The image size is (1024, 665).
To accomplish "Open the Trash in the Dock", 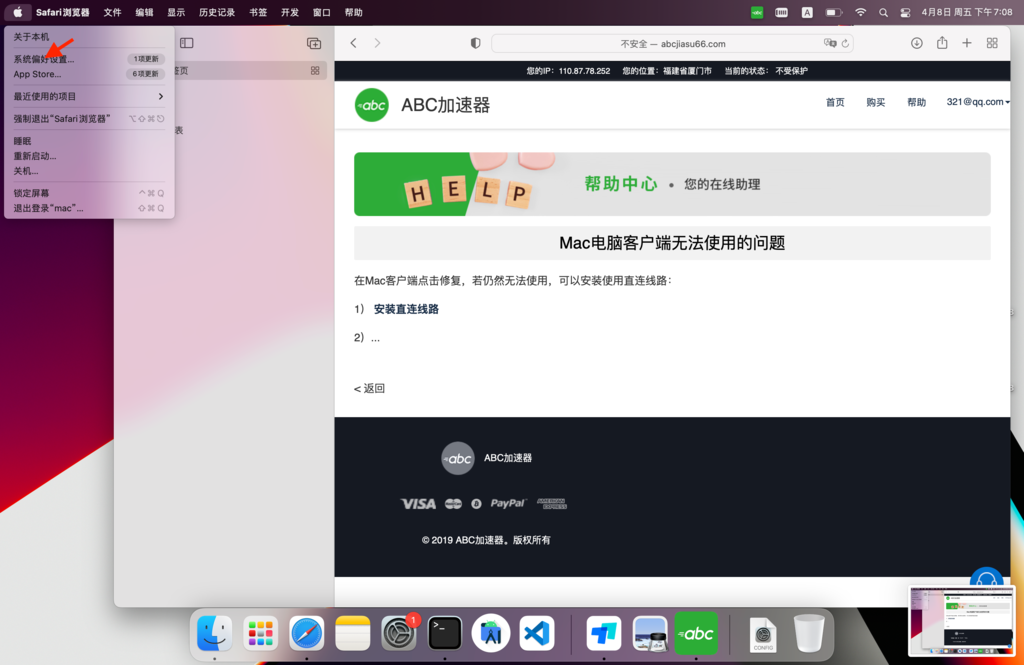I will pos(809,633).
